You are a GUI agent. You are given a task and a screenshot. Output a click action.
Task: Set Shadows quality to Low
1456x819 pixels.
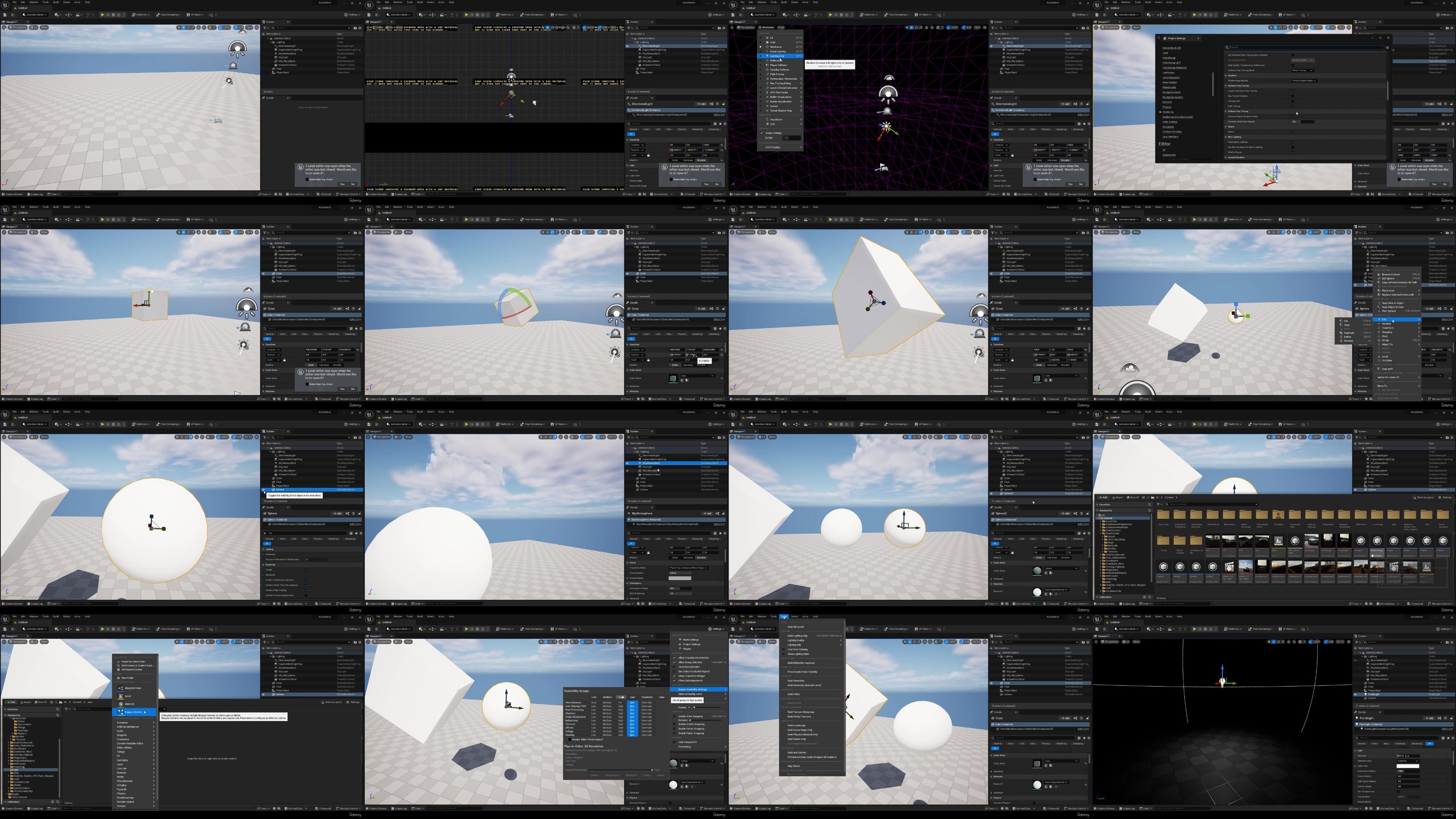point(594,713)
